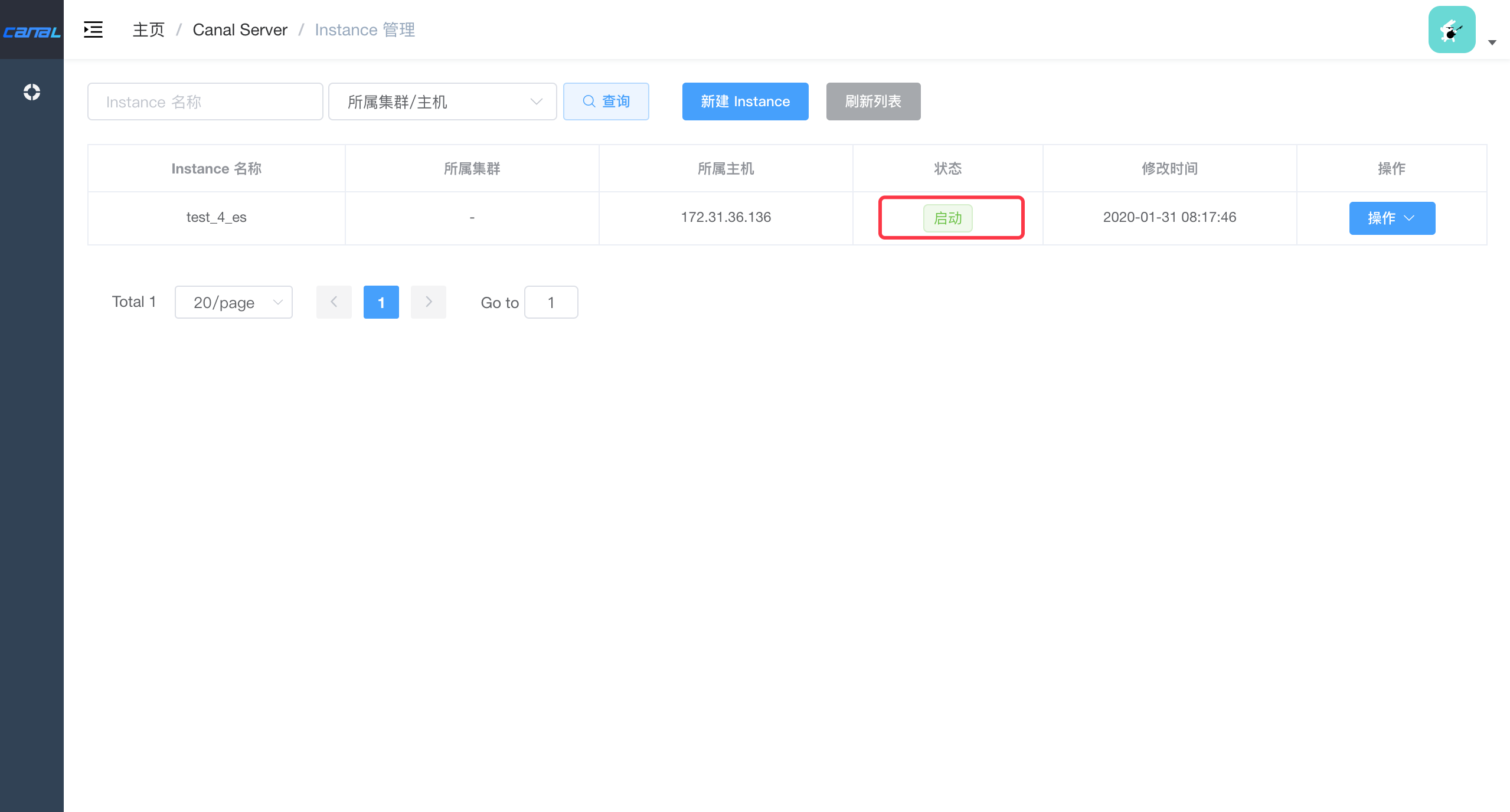The image size is (1510, 812).
Task: Open the Canal Server sidebar icon
Action: click(32, 92)
